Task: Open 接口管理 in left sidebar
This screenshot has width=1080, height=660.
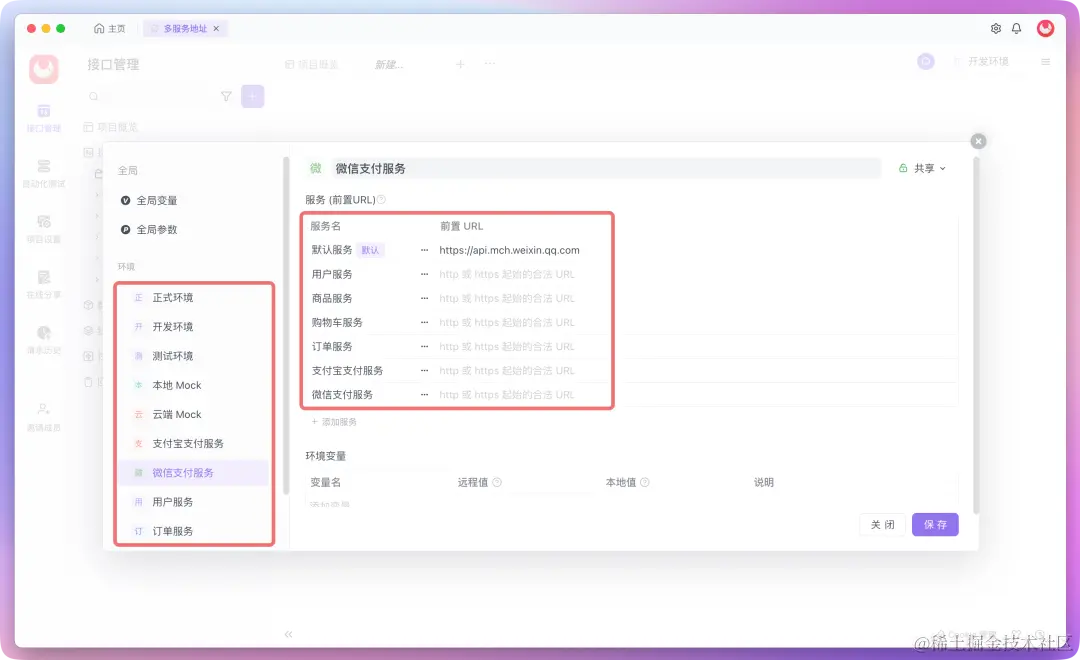Action: pyautogui.click(x=43, y=118)
